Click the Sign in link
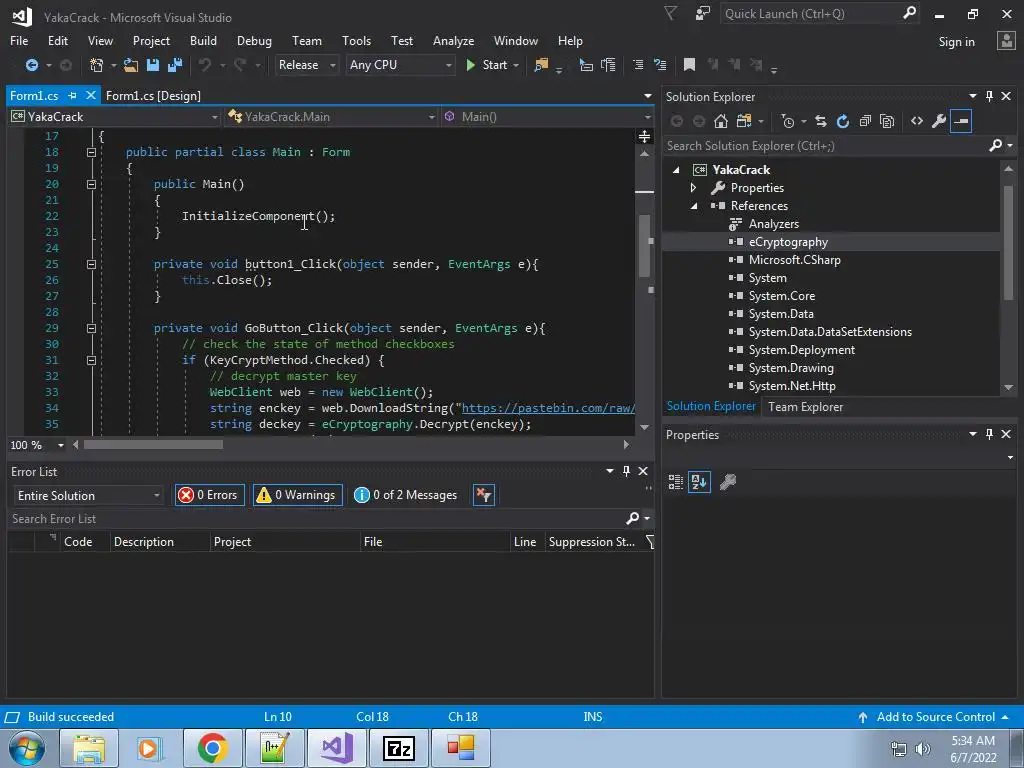This screenshot has width=1024, height=768. click(x=956, y=42)
